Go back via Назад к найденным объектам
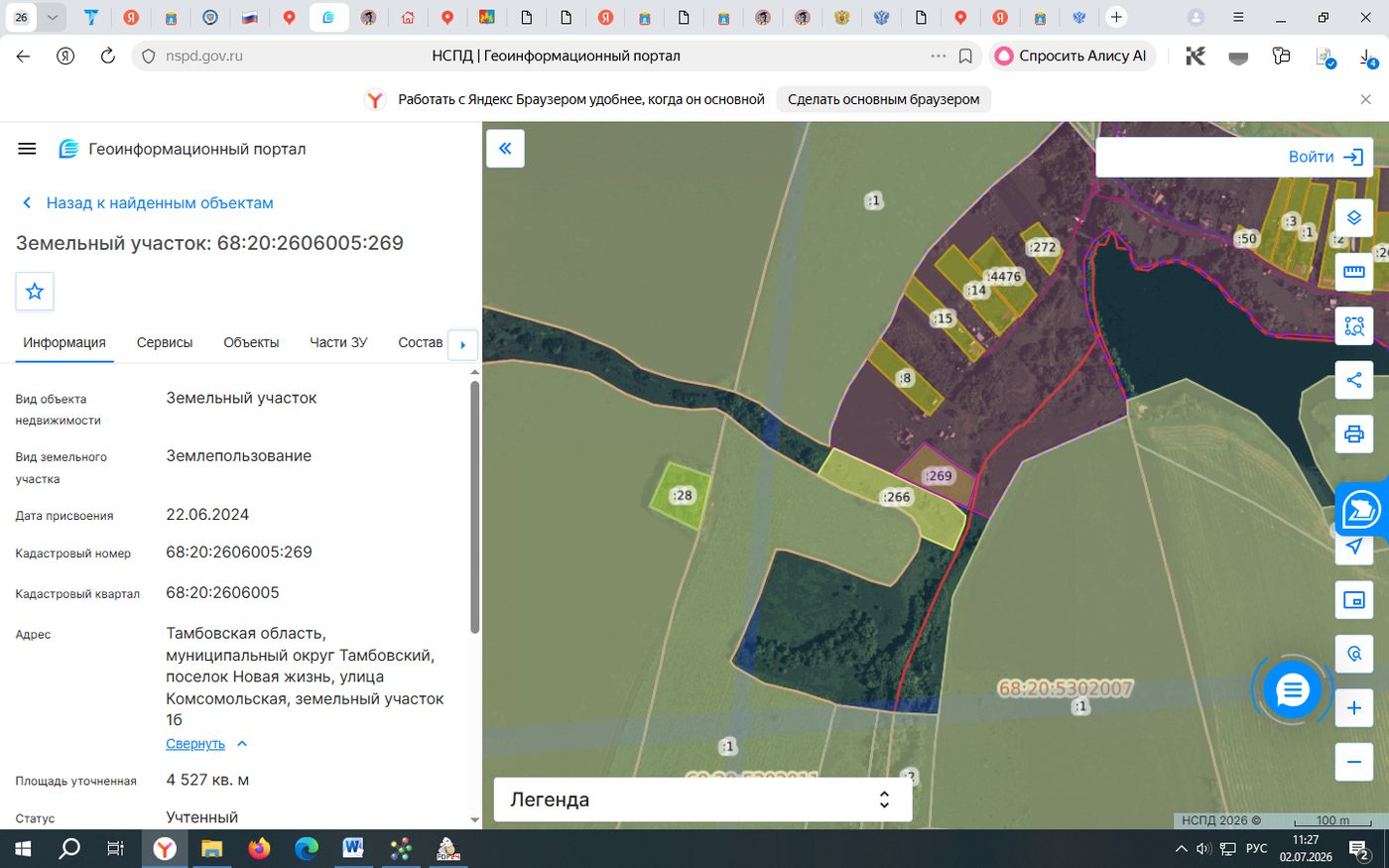The height and width of the screenshot is (868, 1389). click(160, 202)
